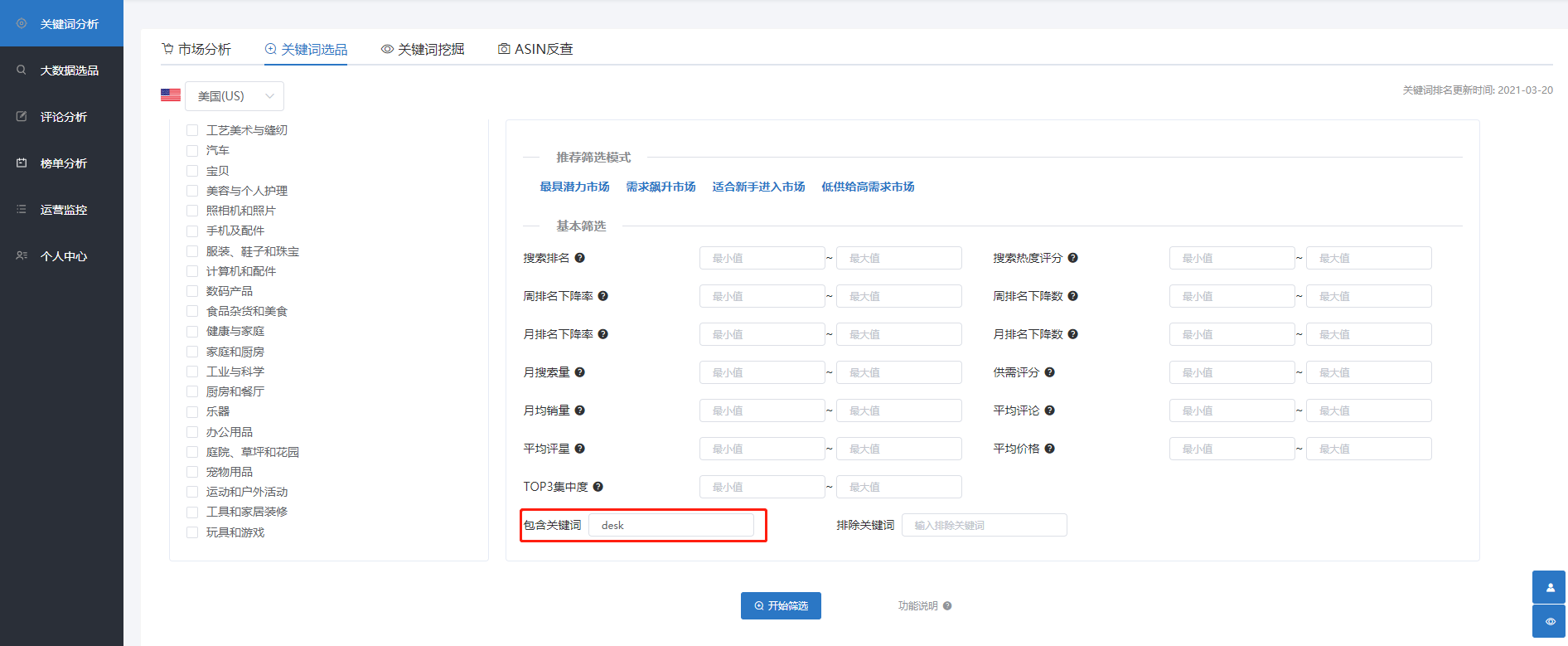The image size is (1568, 646).
Task: Click 搜索热度评分 maximum value field
Action: tap(1369, 258)
